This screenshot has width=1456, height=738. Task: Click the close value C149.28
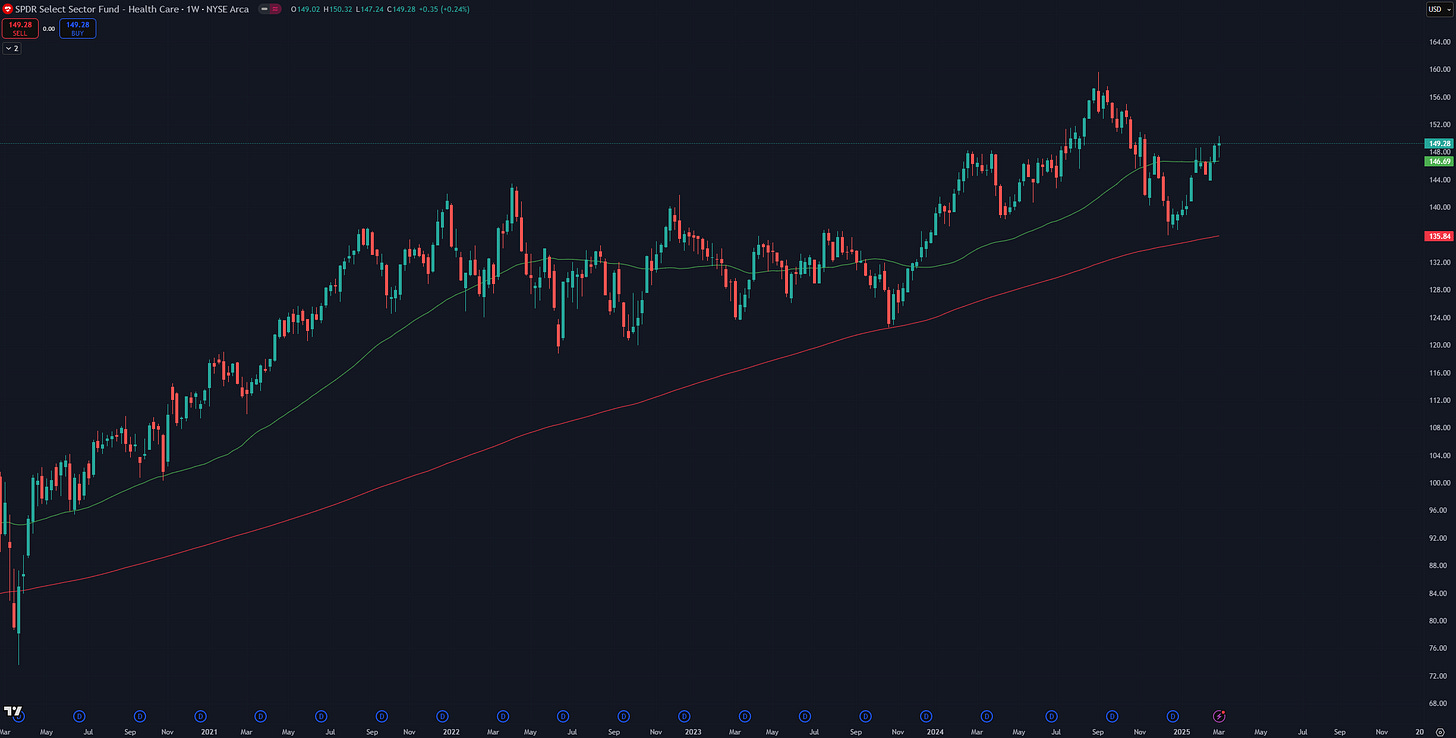[x=402, y=8]
